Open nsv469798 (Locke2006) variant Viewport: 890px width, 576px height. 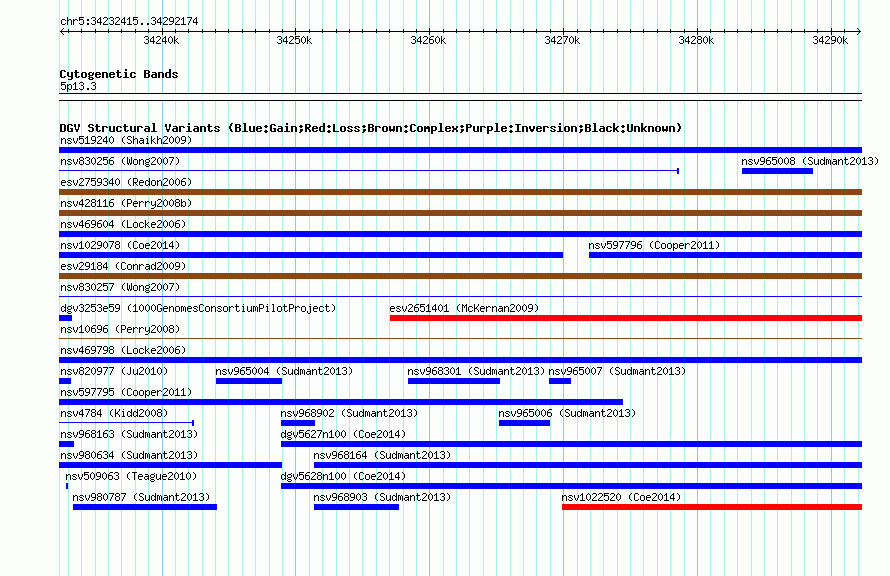(x=123, y=350)
